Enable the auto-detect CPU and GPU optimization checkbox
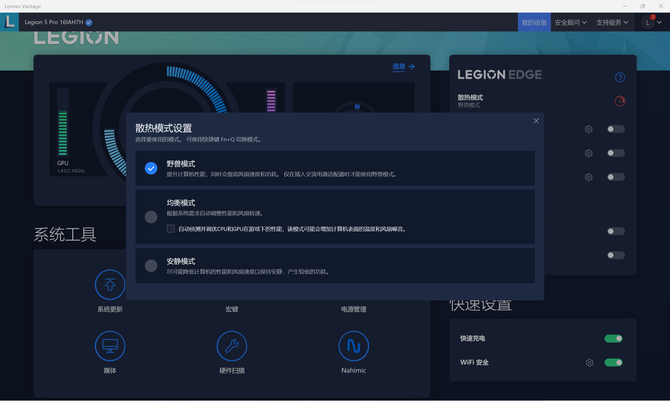 point(170,229)
